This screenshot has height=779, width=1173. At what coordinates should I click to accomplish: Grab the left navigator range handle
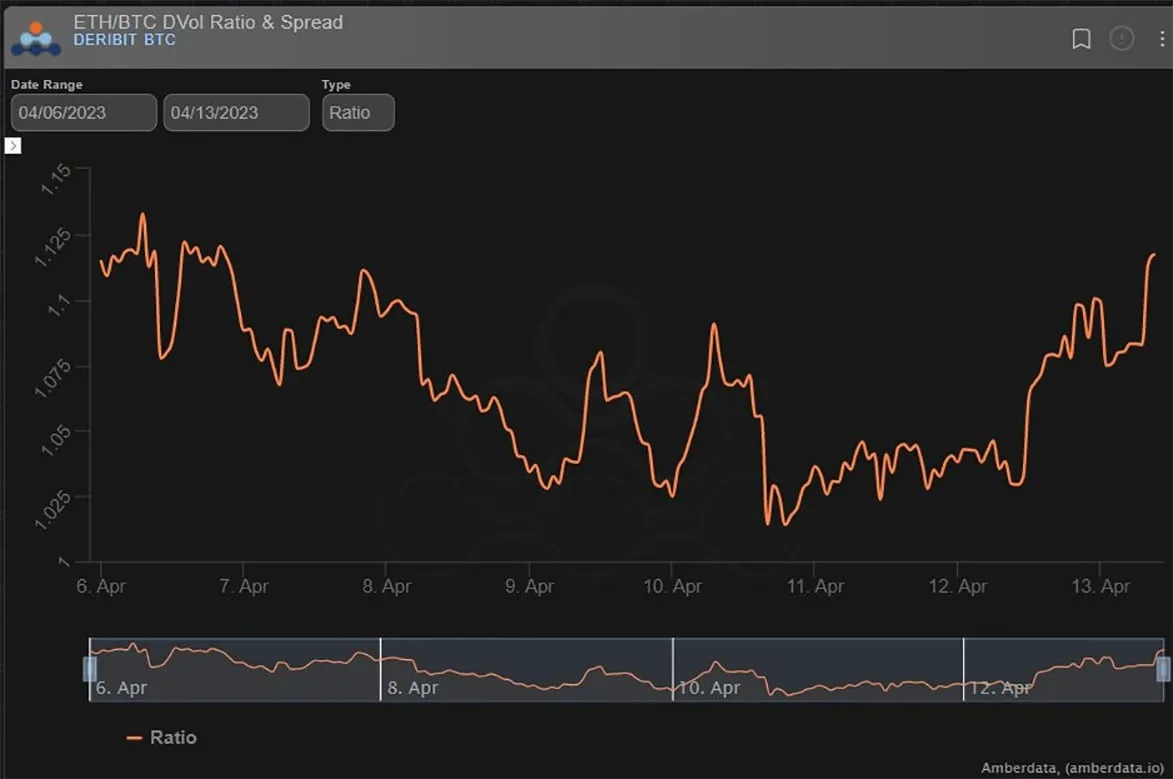90,669
